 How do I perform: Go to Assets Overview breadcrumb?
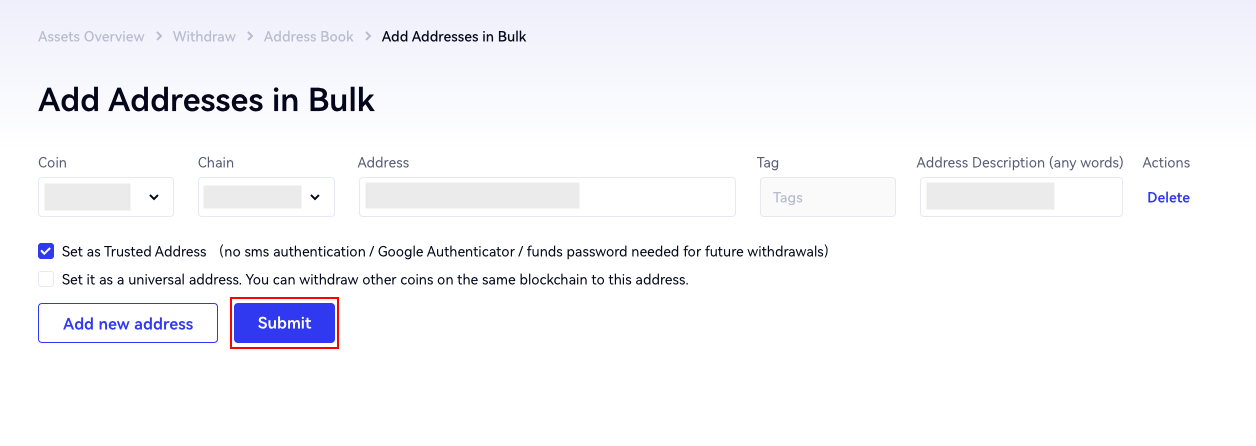tap(91, 37)
